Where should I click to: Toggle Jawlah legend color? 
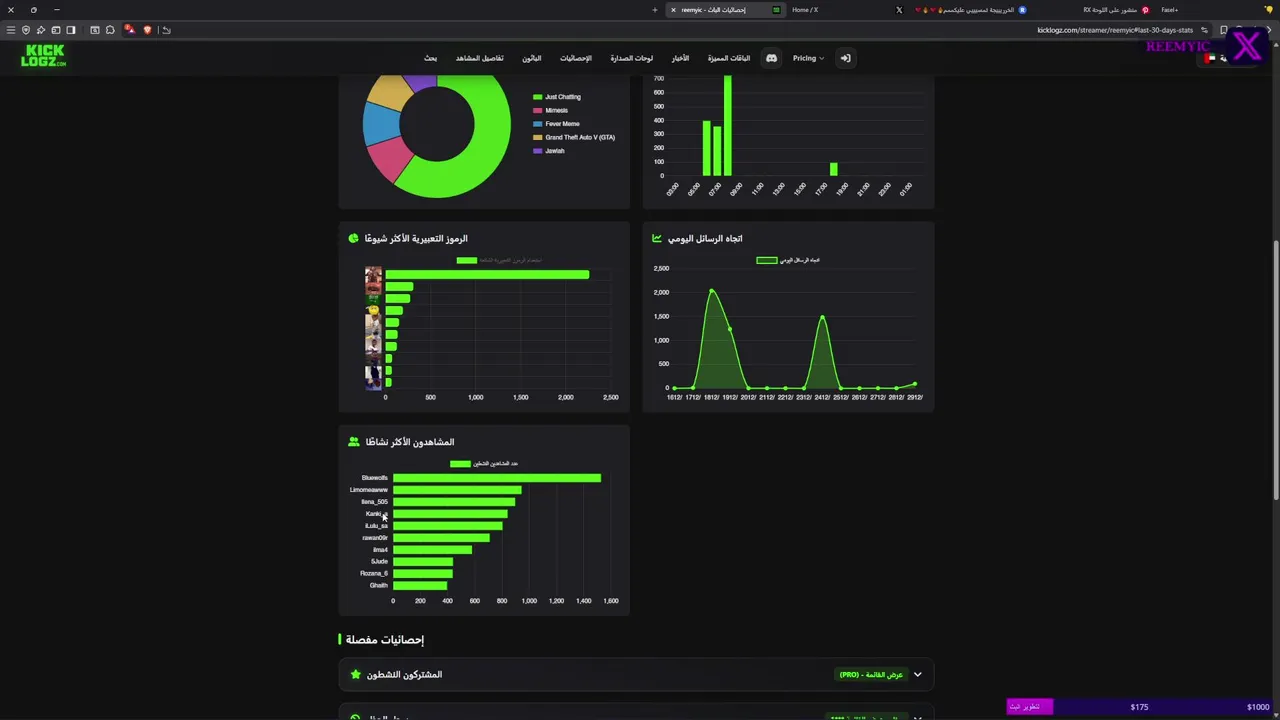pyautogui.click(x=537, y=151)
